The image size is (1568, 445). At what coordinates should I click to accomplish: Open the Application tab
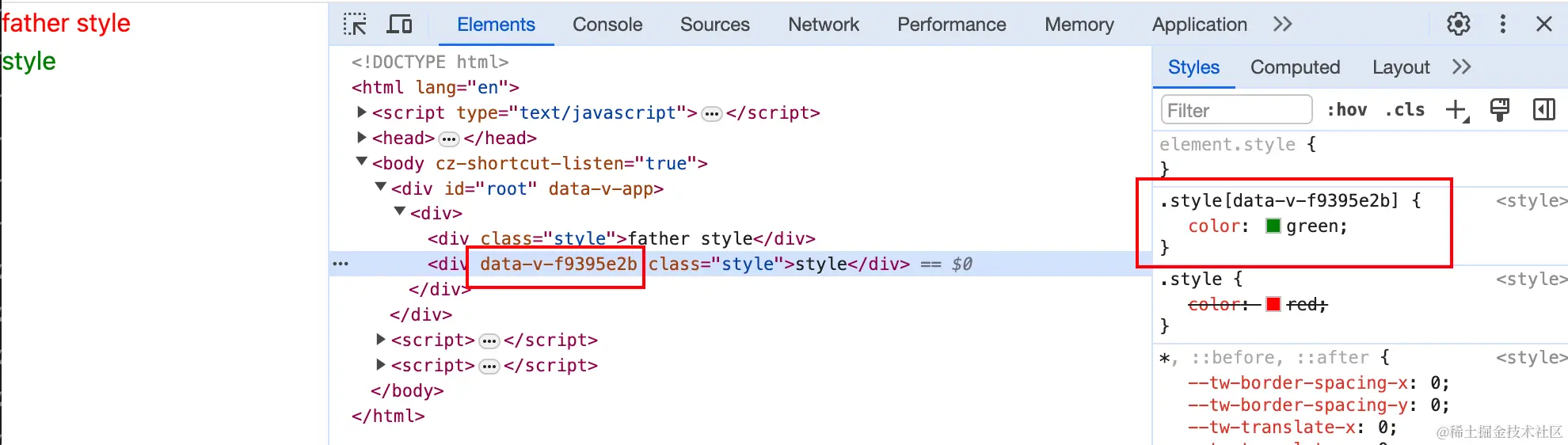(x=1199, y=25)
